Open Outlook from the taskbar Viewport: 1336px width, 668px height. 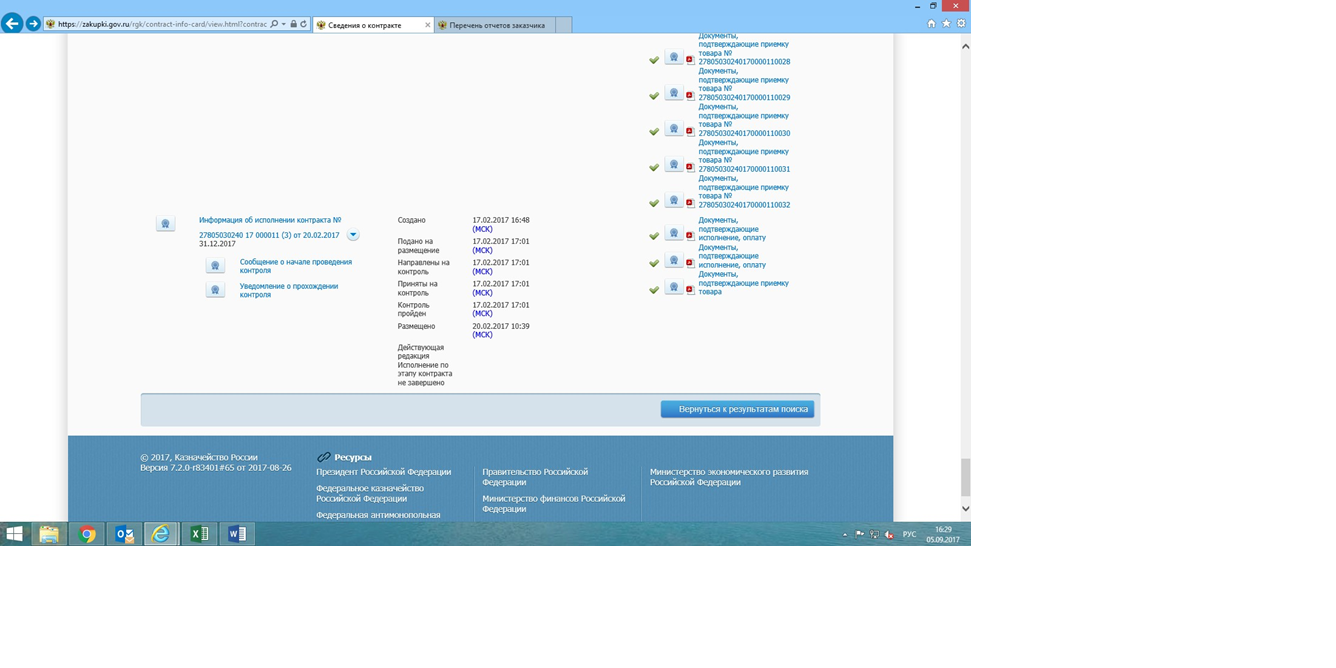click(x=124, y=534)
